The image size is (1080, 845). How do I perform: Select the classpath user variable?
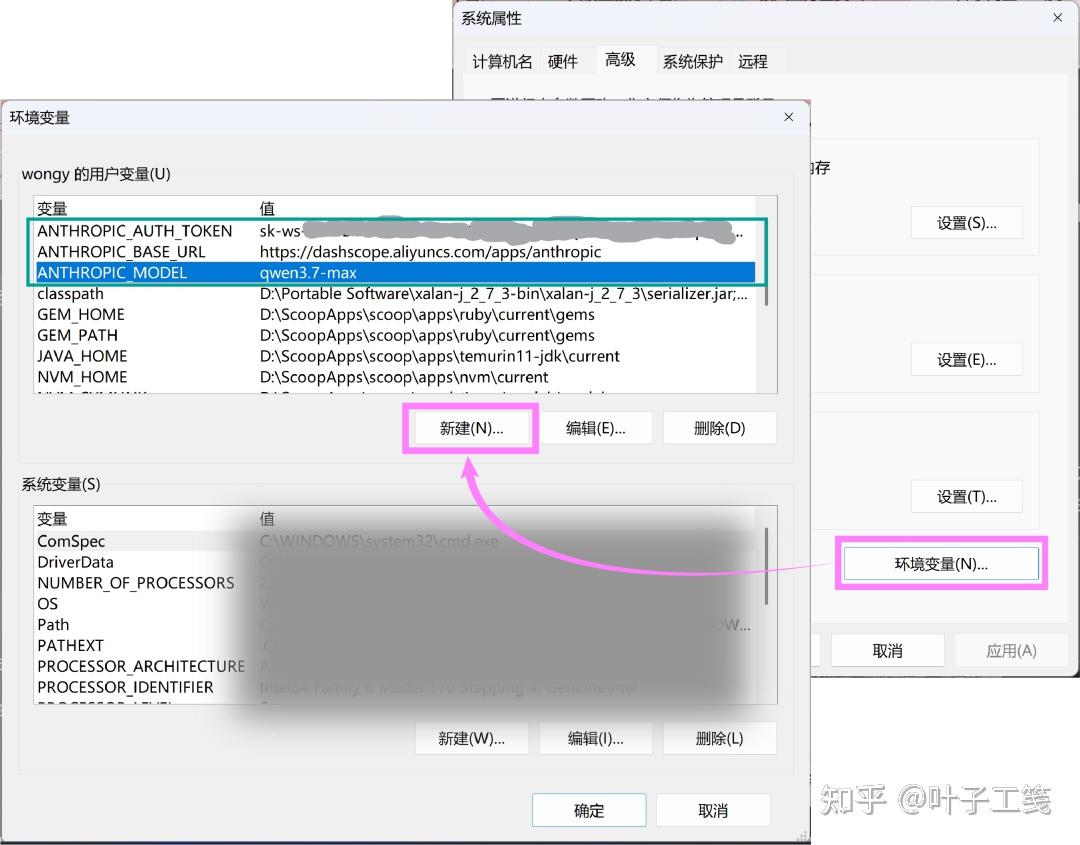pos(395,293)
